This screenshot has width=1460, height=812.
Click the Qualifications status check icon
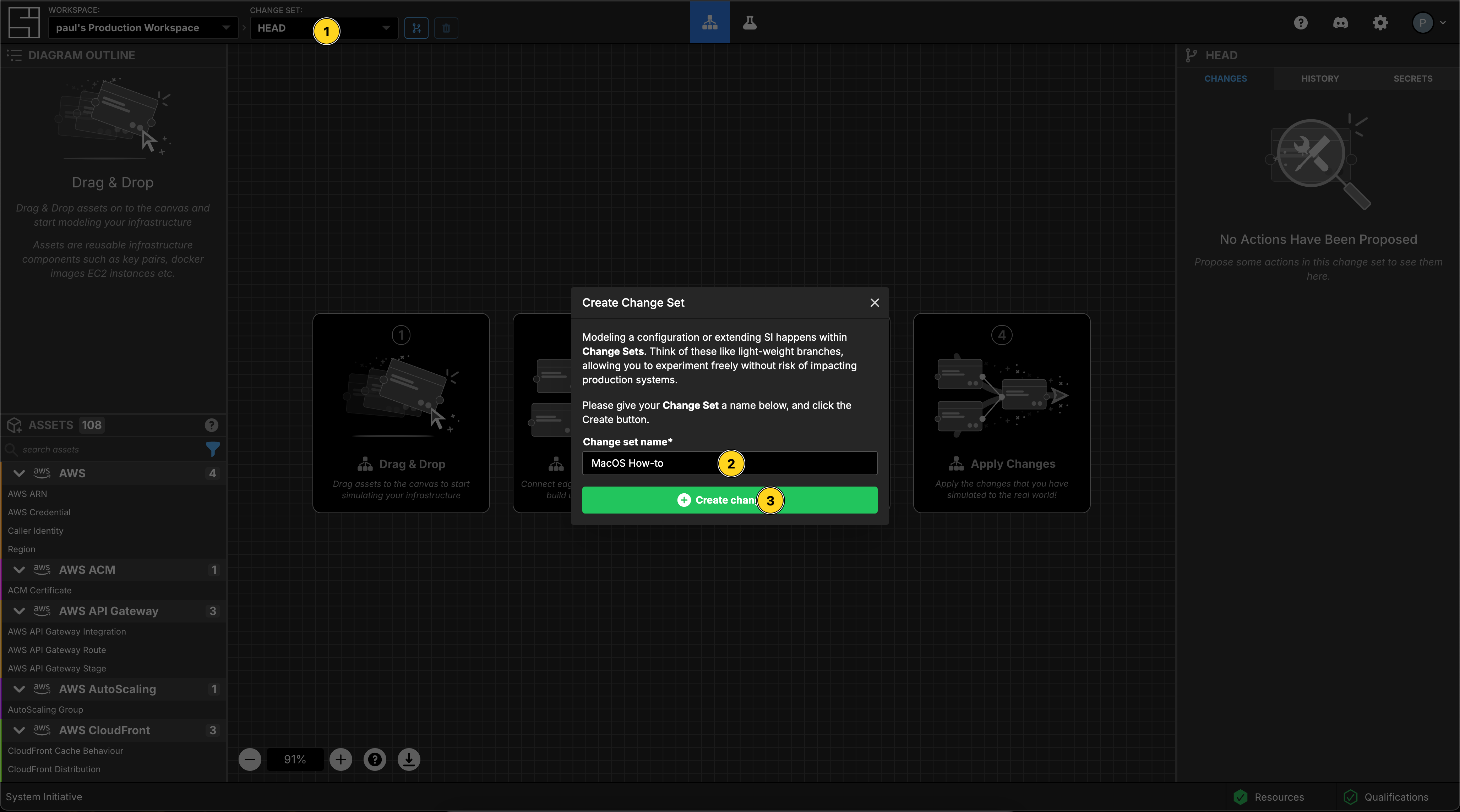pos(1350,797)
